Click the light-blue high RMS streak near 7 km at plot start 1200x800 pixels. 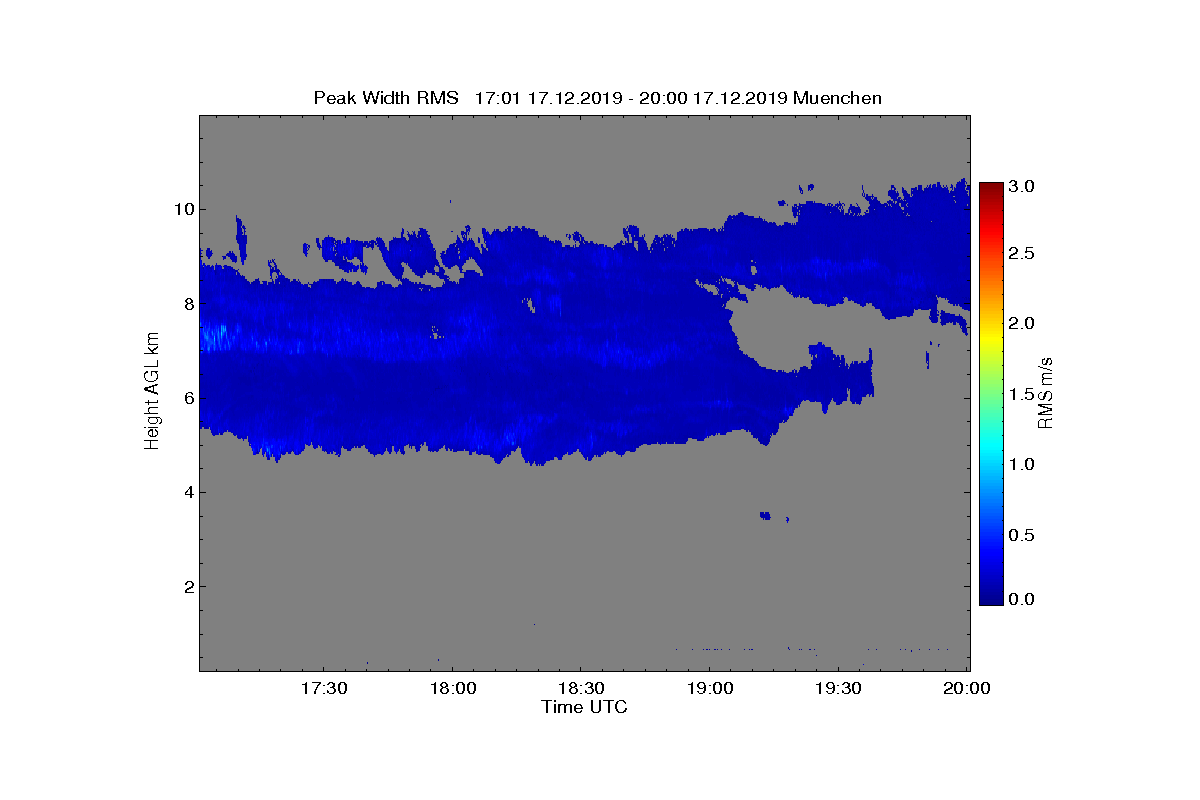click(216, 336)
